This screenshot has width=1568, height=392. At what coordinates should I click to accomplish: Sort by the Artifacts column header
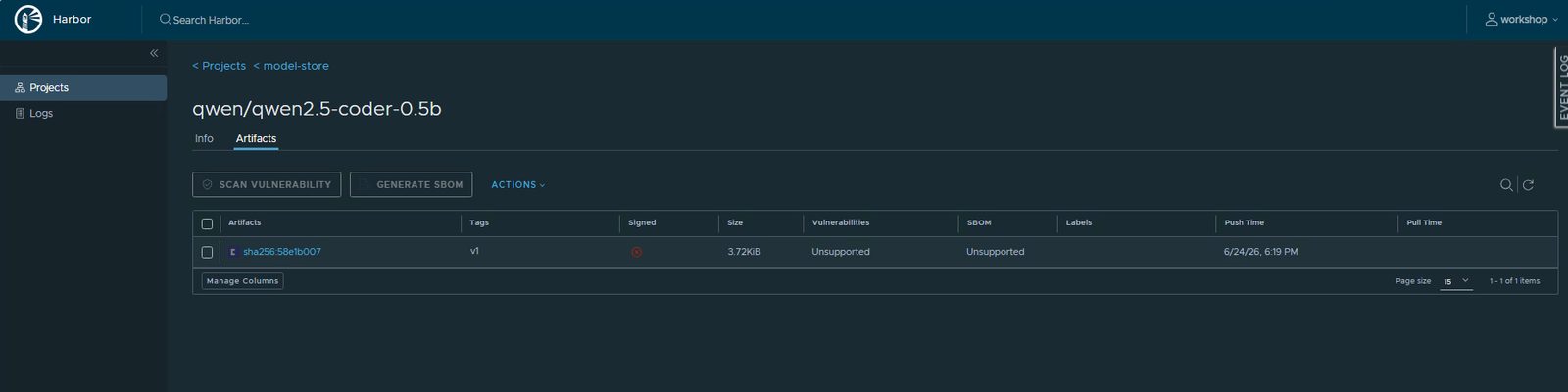pos(245,222)
